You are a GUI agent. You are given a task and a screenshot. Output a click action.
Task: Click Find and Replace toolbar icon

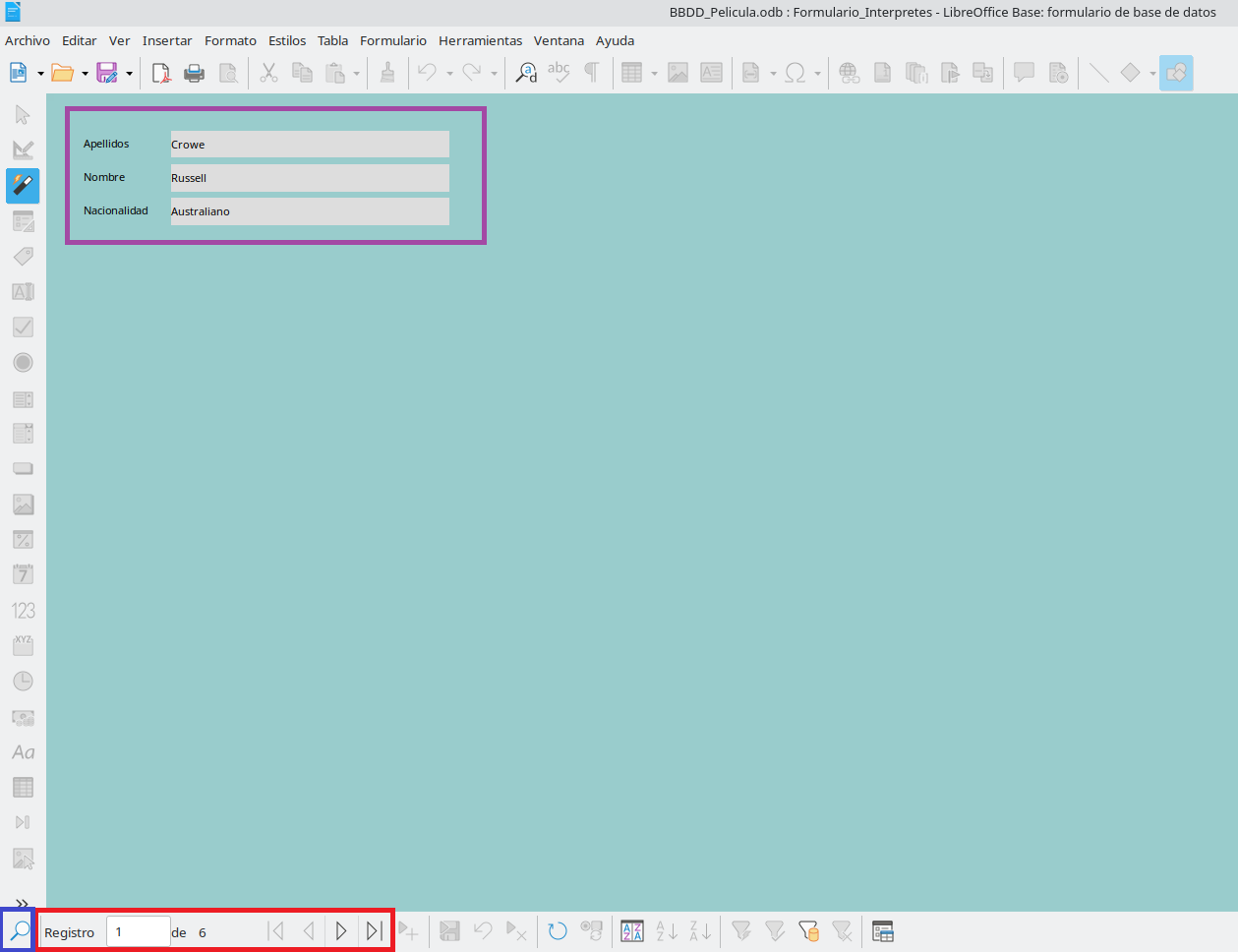(526, 73)
